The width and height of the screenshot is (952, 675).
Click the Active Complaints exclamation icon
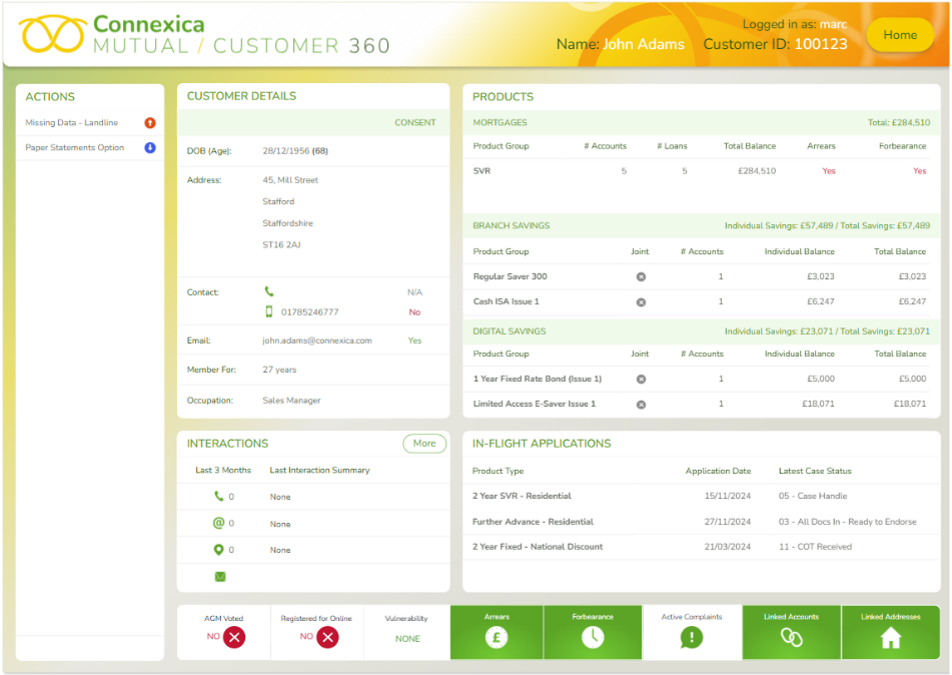pyautogui.click(x=692, y=637)
